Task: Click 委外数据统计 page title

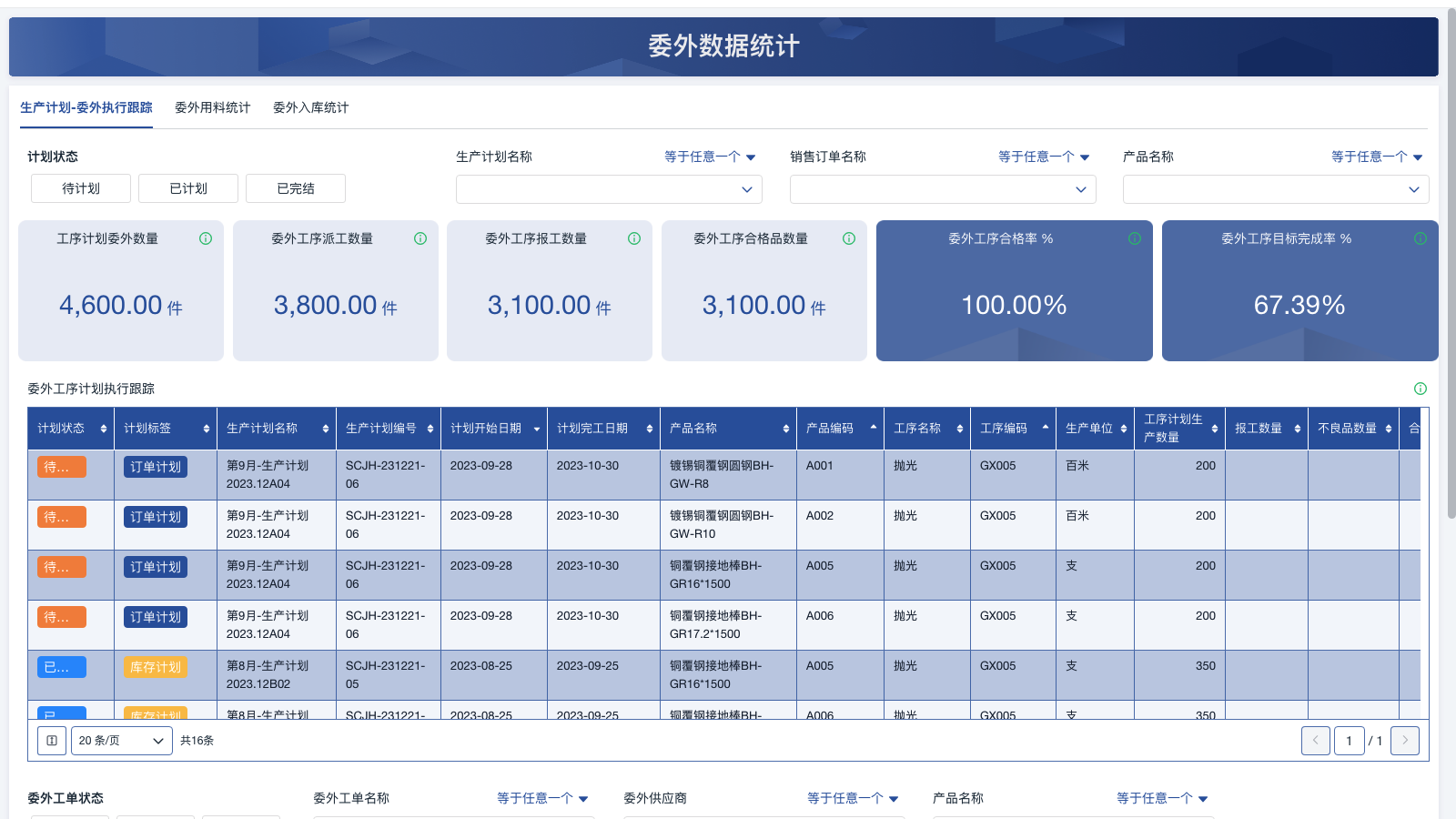Action: coord(723,45)
